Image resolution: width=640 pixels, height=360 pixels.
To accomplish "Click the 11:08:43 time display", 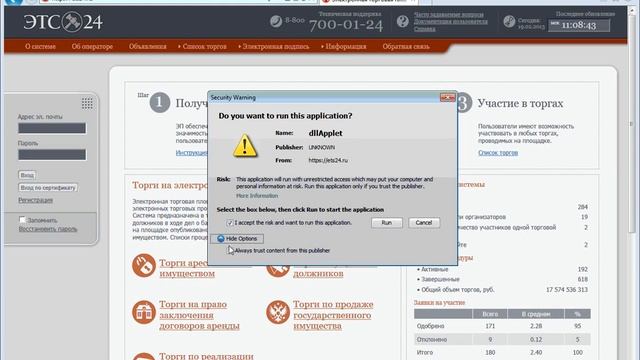I will (579, 25).
